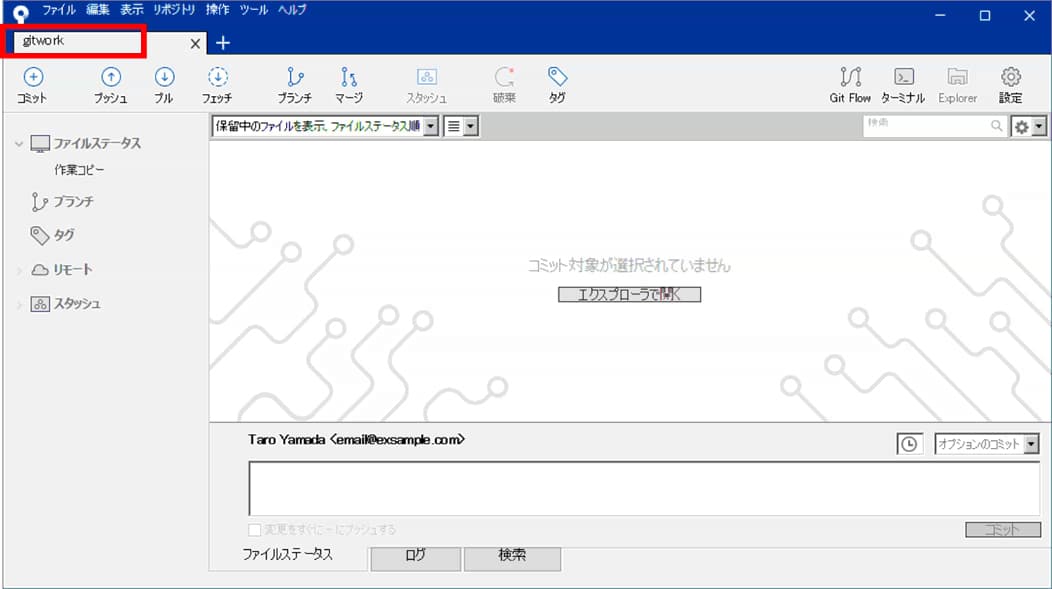The width and height of the screenshot is (1052, 589).
Task: Open the リポジトリ menu
Action: (174, 9)
